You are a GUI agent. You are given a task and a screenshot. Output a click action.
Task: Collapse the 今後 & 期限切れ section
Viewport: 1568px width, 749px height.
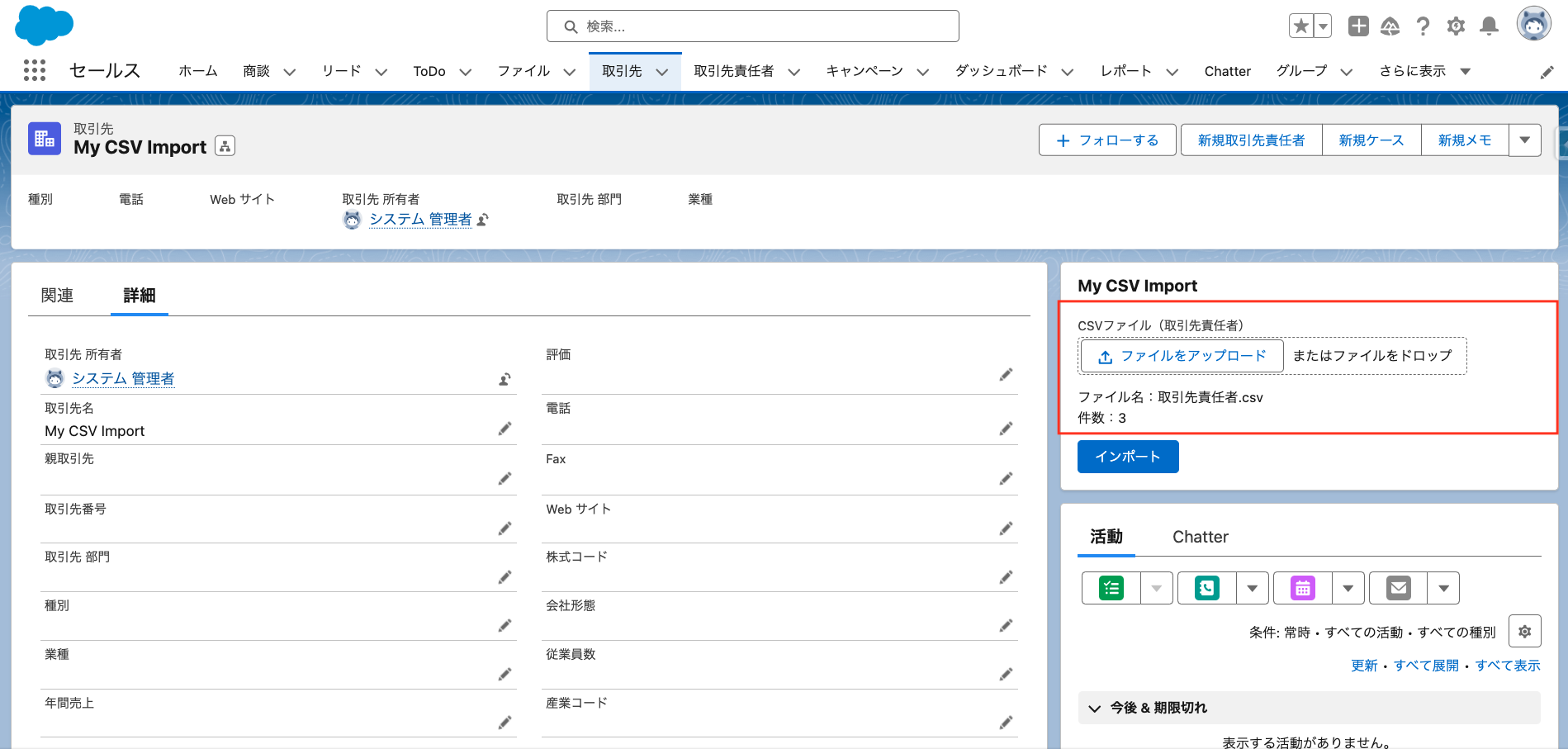(x=1094, y=708)
